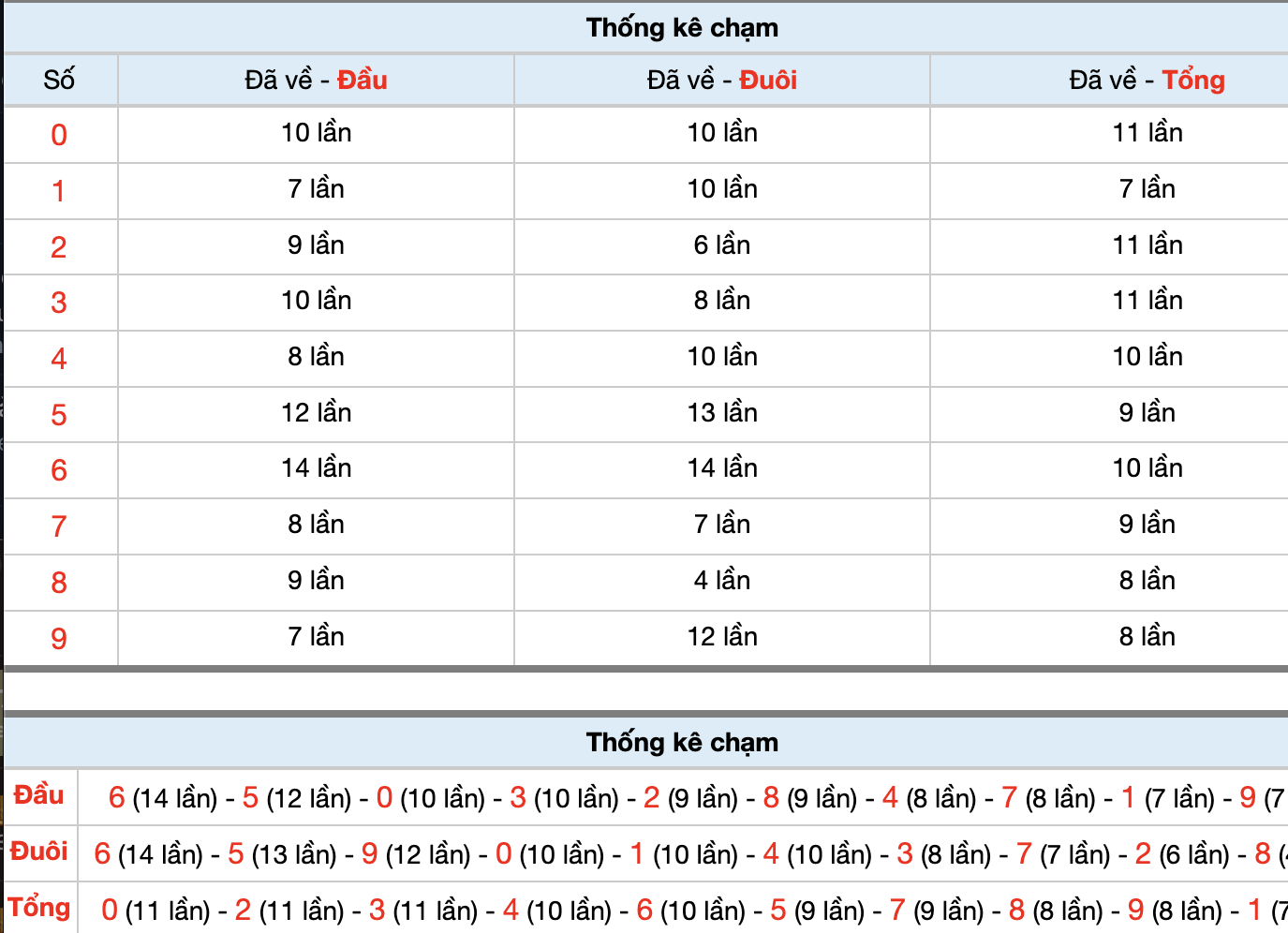This screenshot has width=1288, height=933.
Task: Click the Tổng cell for number 7
Action: [1147, 525]
